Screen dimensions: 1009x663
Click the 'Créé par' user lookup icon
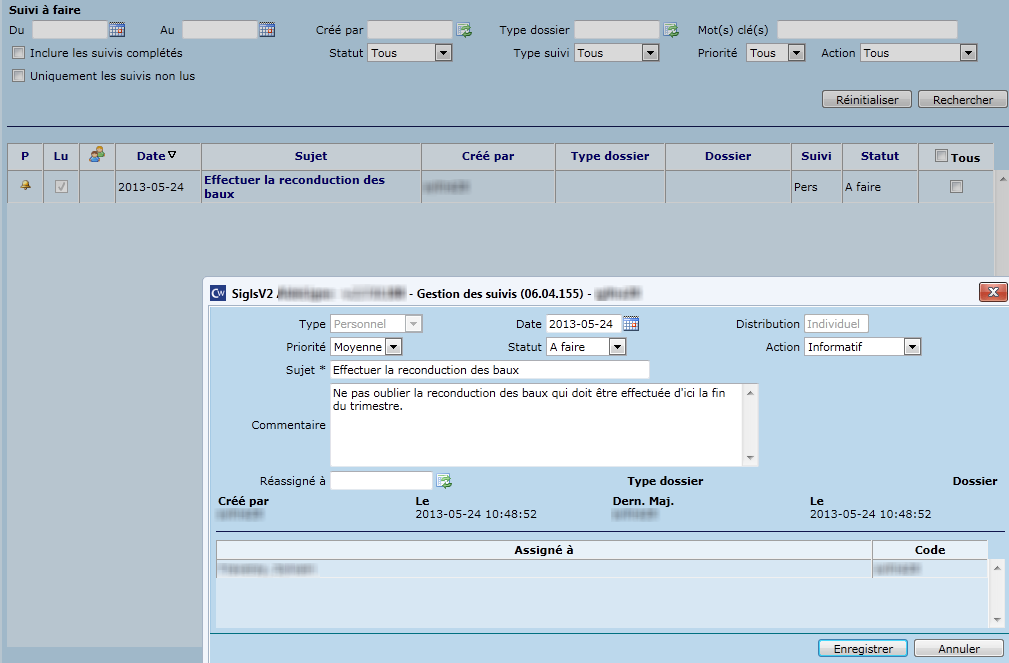point(464,30)
